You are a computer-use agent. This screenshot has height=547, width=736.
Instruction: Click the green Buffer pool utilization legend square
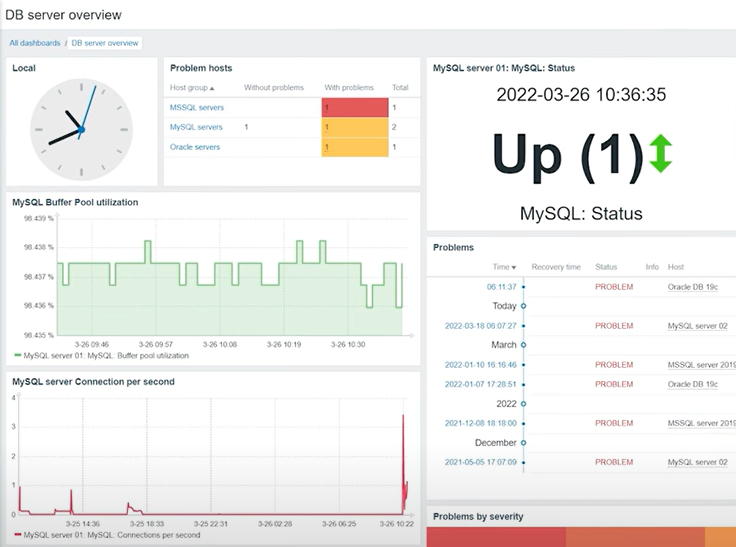point(17,355)
